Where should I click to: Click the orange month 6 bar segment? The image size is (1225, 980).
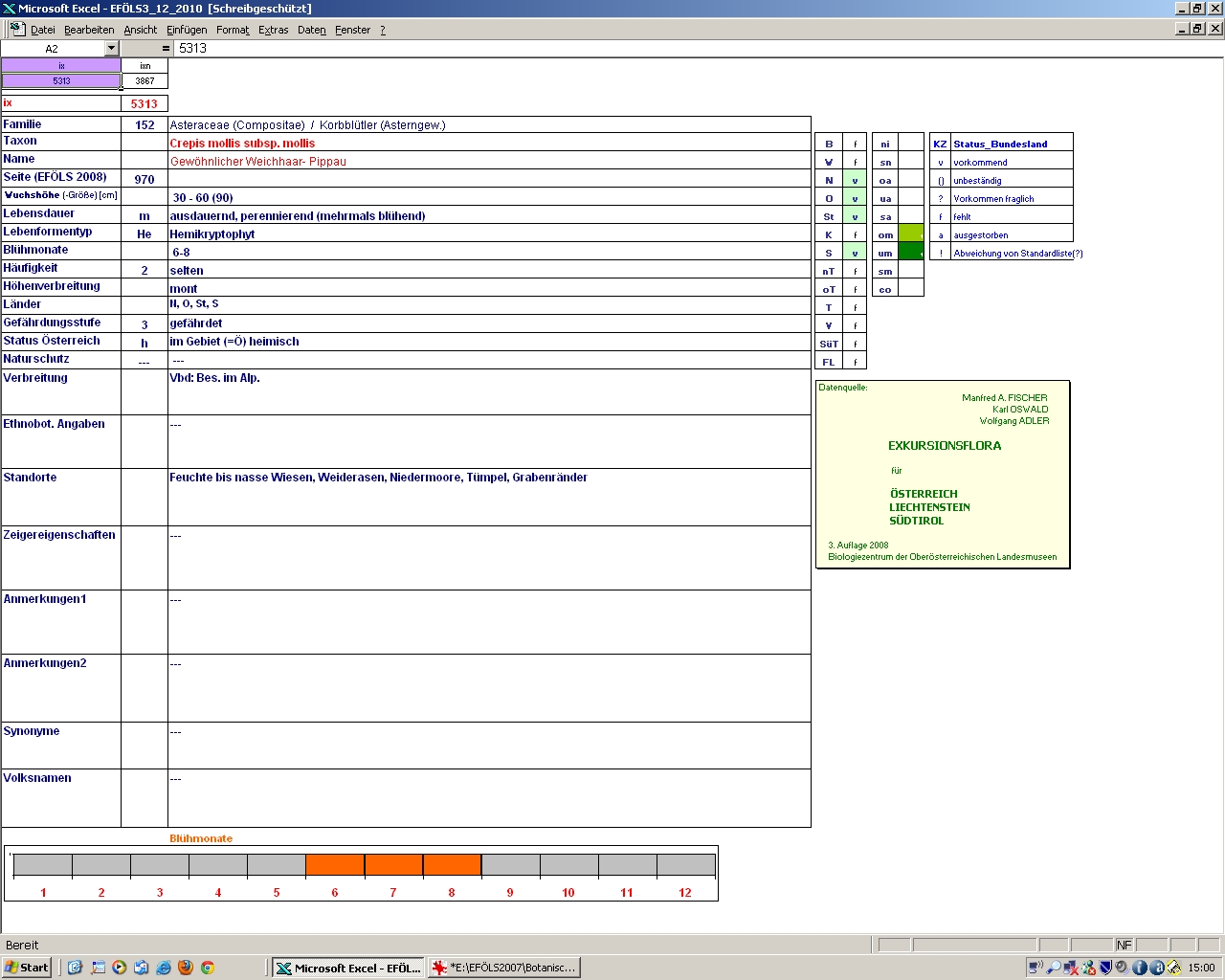(335, 864)
